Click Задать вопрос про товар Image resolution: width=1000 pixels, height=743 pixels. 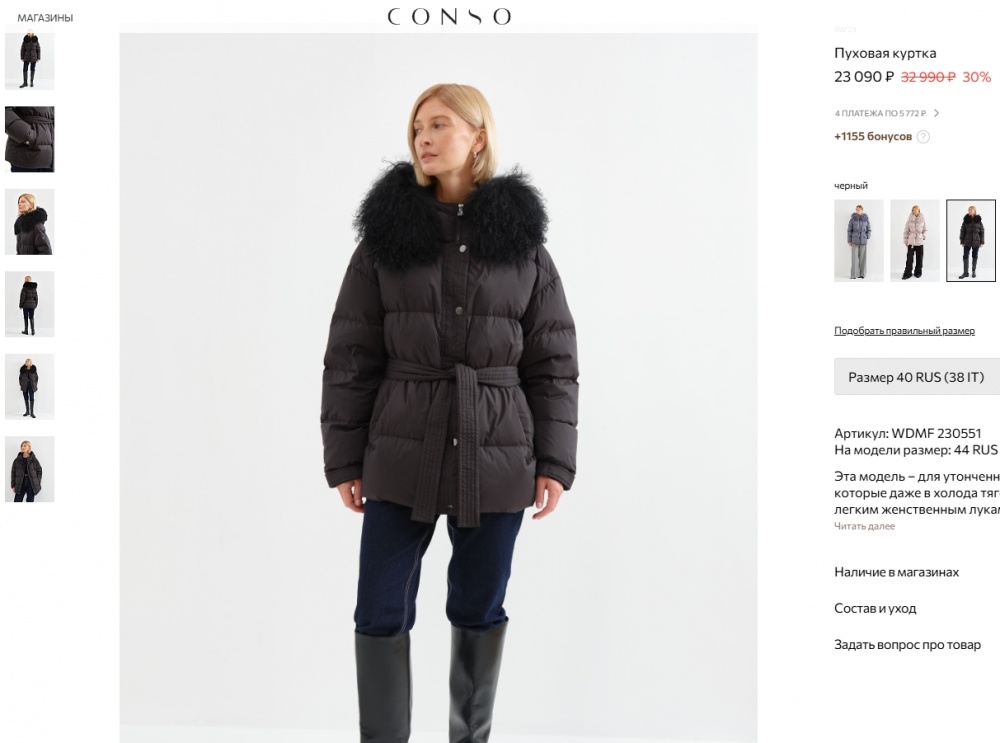click(x=907, y=645)
